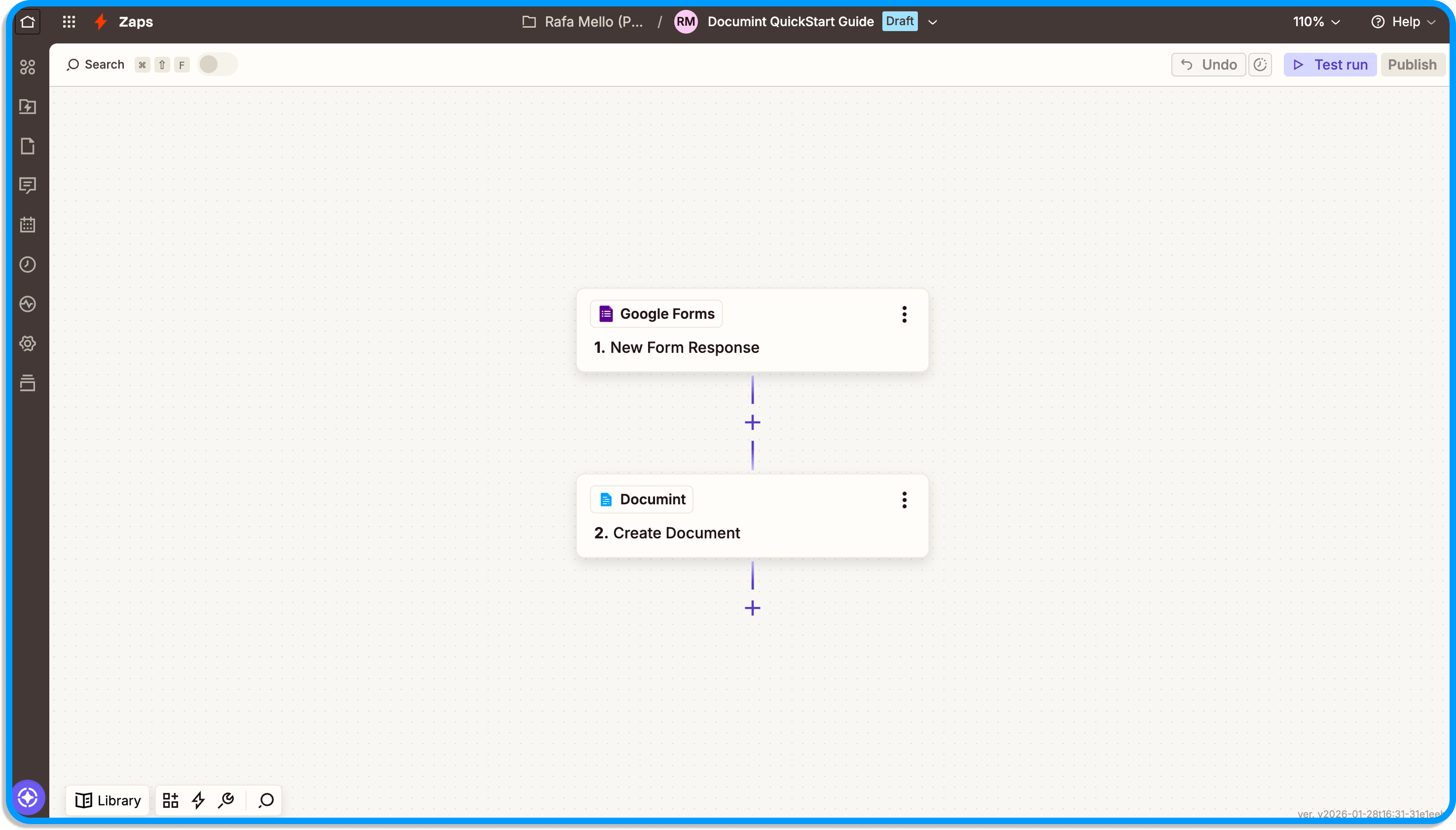The image size is (1456, 830).
Task: Open the Zap history clock icon in the sidebar
Action: point(27,264)
